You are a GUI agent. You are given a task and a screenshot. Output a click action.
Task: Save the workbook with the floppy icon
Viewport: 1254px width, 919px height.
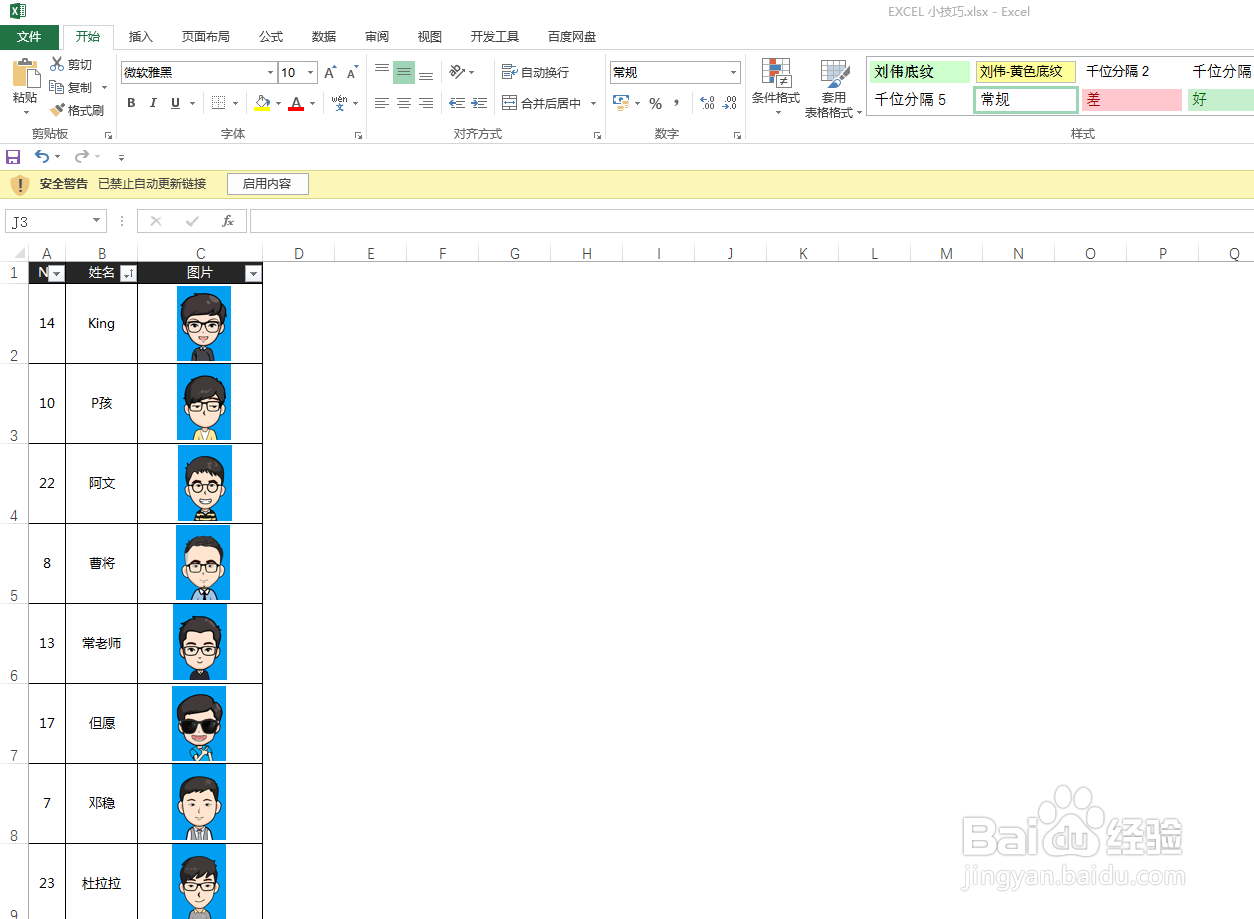[13, 156]
